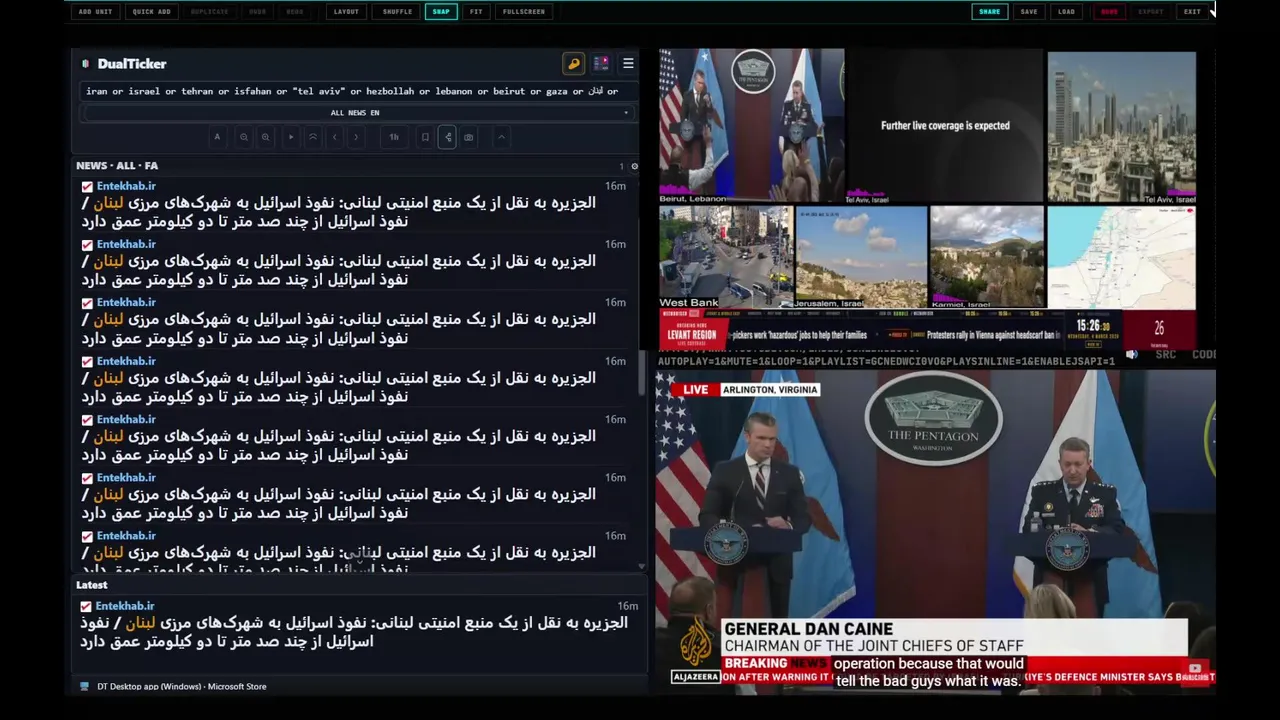1280x720 pixels.
Task: Collapse the ticker toolbar with up chevron
Action: (501, 137)
